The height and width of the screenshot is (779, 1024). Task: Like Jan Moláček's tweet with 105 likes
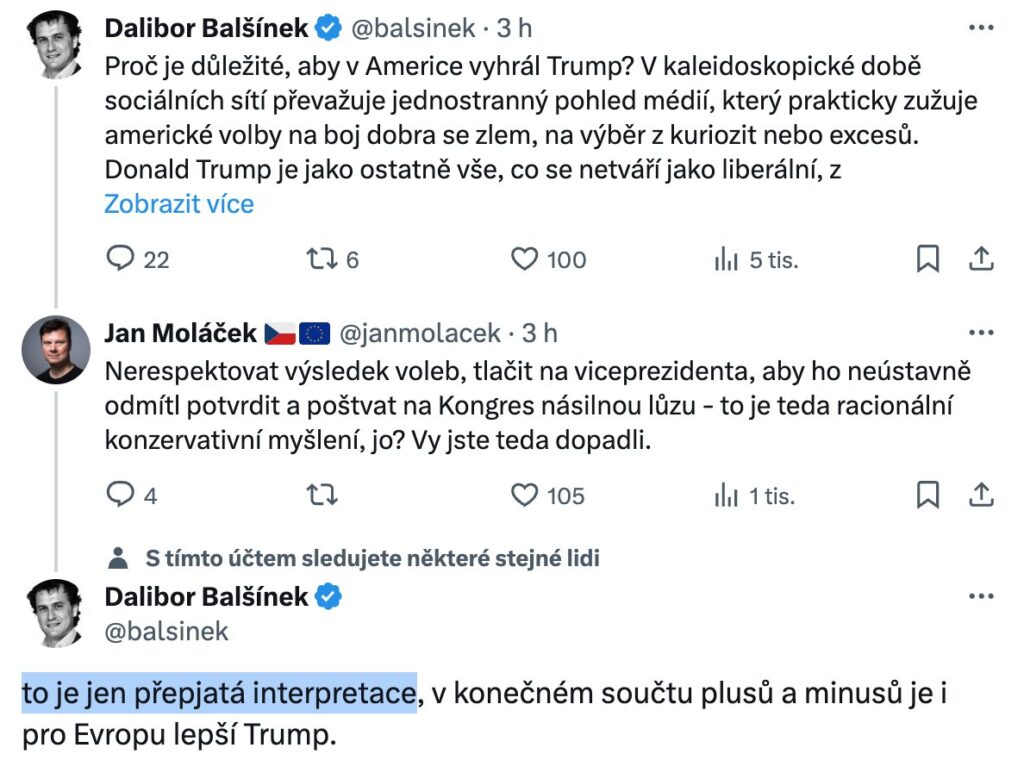point(525,494)
